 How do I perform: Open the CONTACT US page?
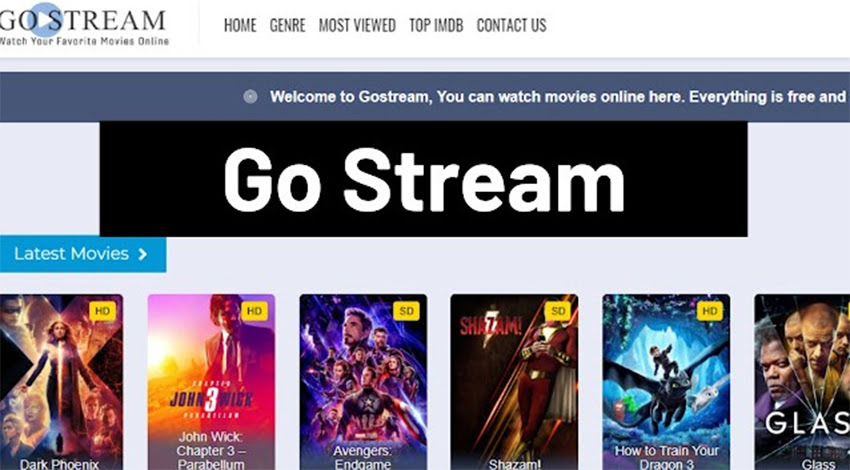[512, 25]
